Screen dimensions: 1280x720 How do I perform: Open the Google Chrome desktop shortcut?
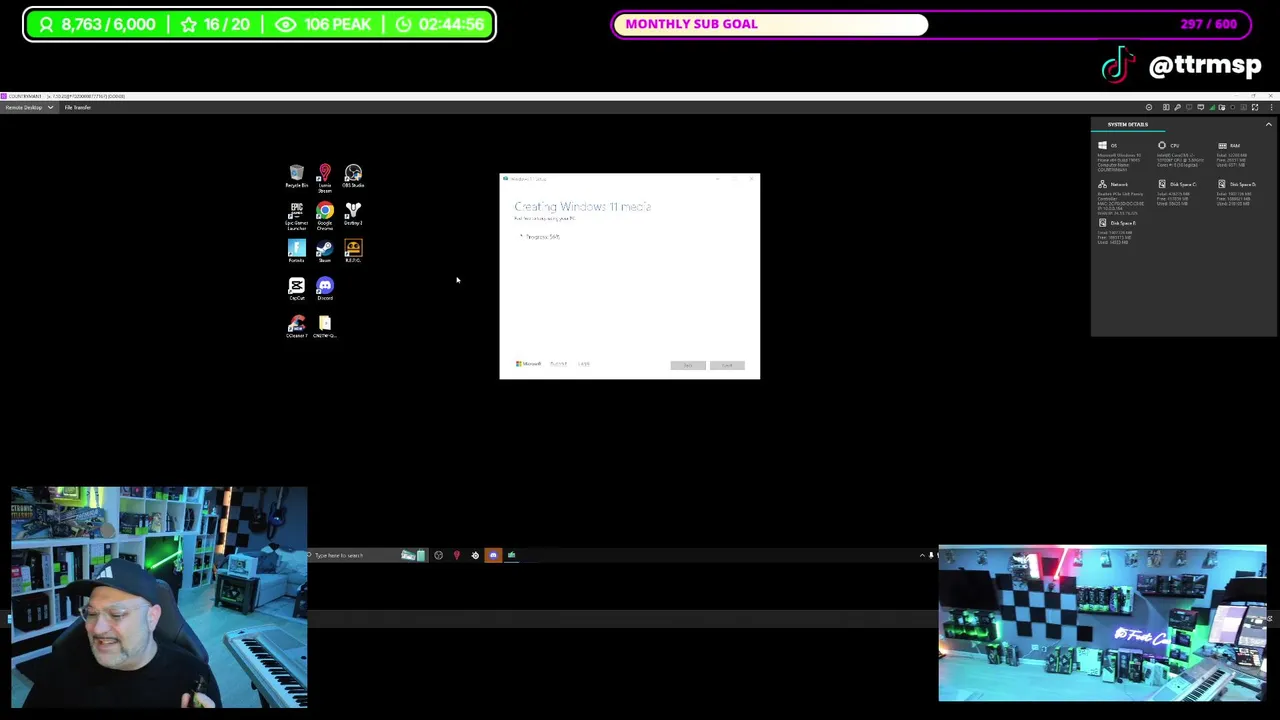[x=325, y=215]
